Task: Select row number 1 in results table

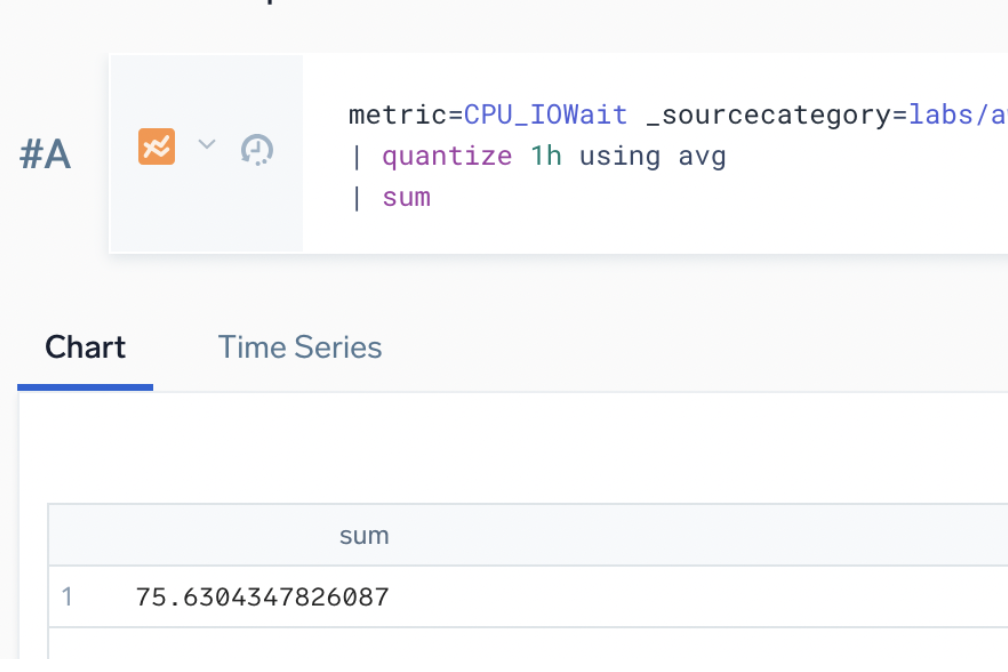Action: 67,598
